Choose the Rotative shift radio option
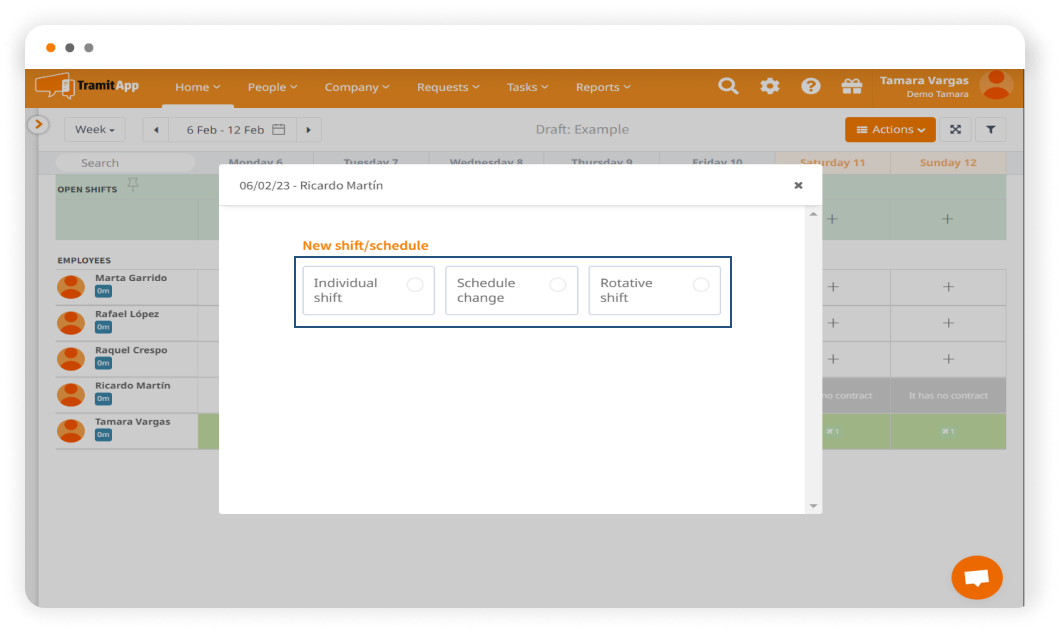This screenshot has width=1061, height=633. point(700,285)
